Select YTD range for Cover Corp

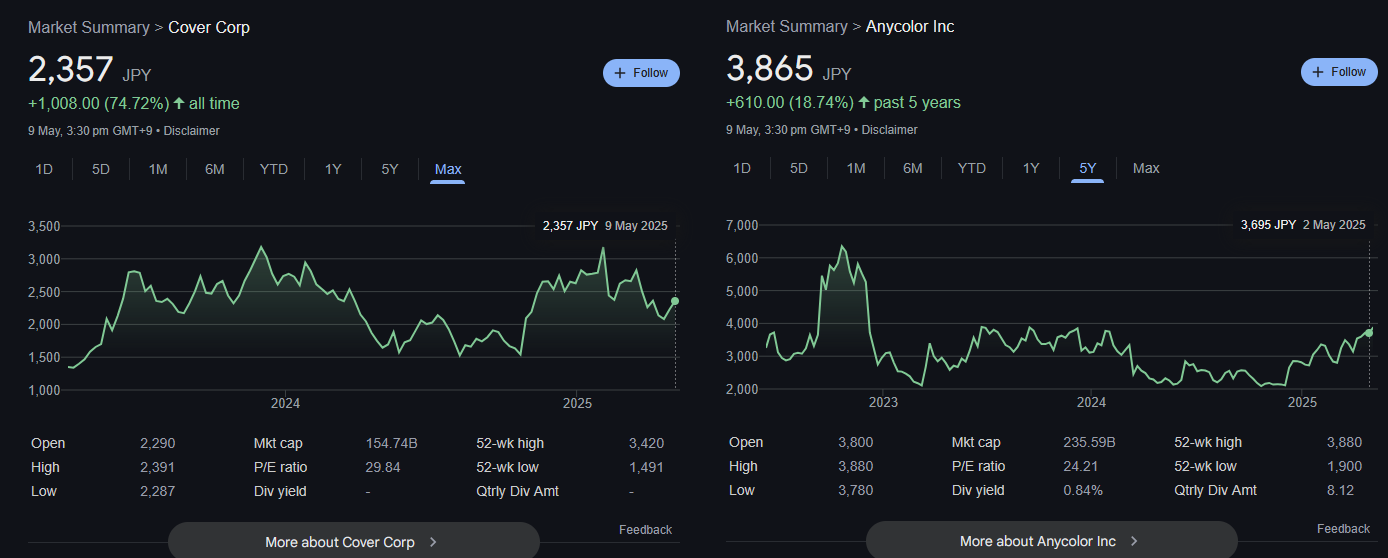point(274,169)
